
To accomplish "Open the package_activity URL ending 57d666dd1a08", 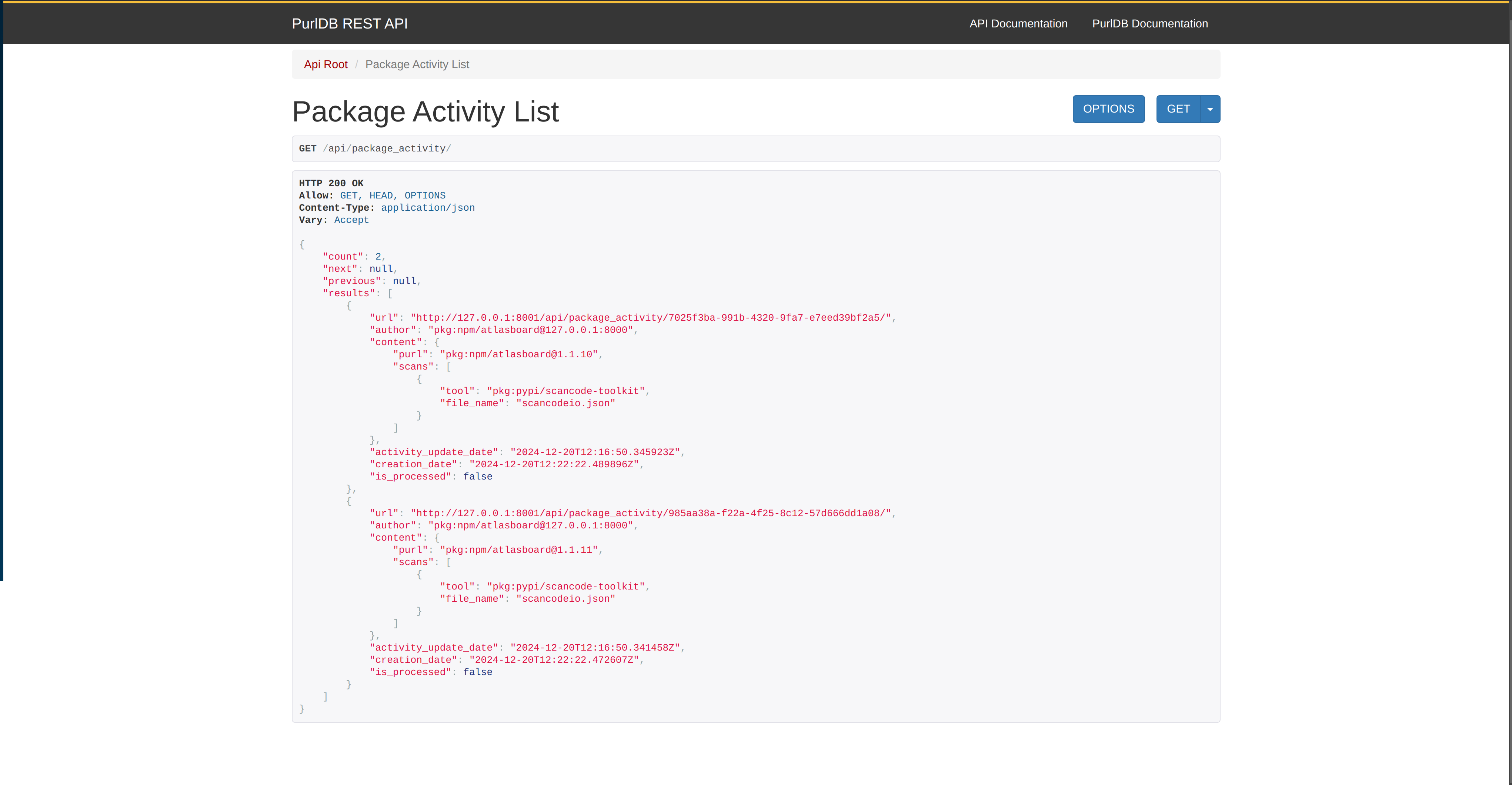I will [651, 513].
